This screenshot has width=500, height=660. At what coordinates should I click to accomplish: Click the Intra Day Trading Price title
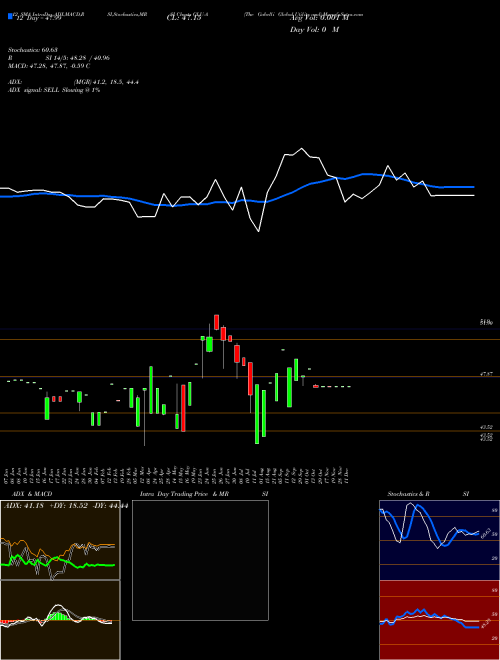click(x=204, y=494)
